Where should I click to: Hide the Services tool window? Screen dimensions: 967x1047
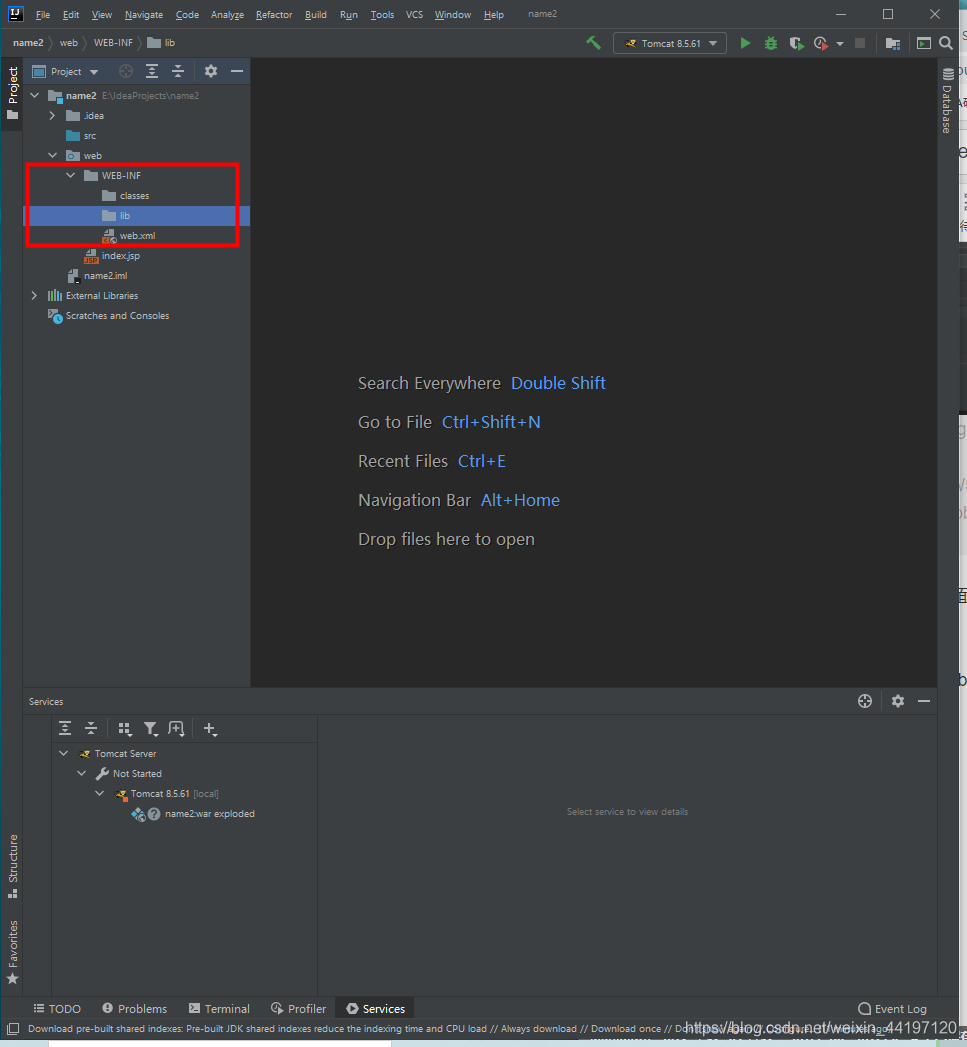tap(924, 701)
